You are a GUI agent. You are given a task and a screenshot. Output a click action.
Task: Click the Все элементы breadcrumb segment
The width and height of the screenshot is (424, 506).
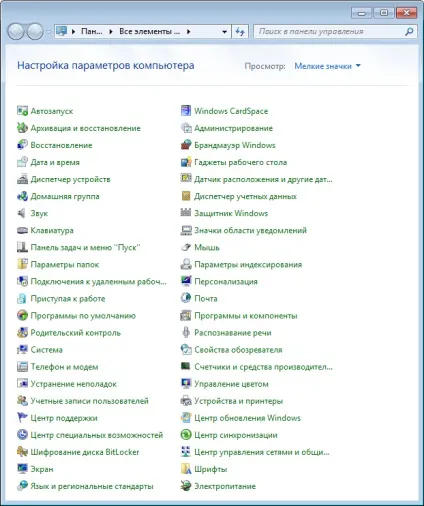tap(149, 32)
